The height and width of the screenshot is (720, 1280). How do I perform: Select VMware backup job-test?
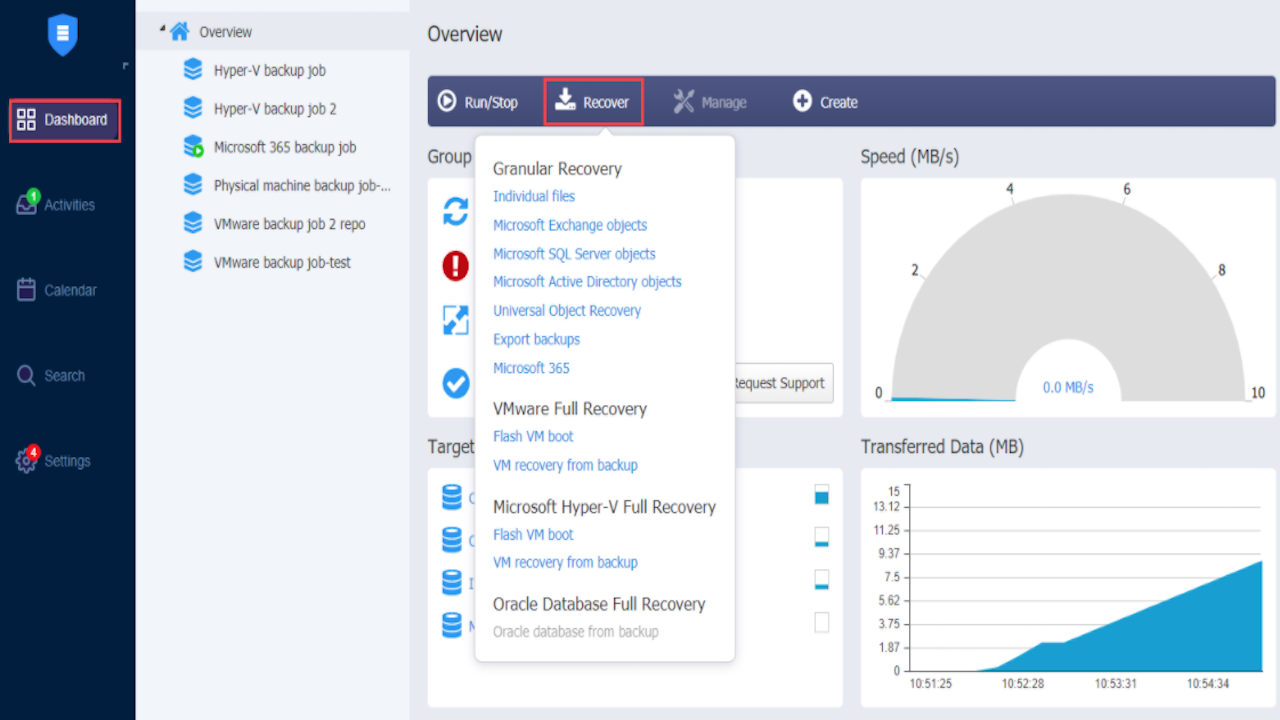pyautogui.click(x=282, y=263)
